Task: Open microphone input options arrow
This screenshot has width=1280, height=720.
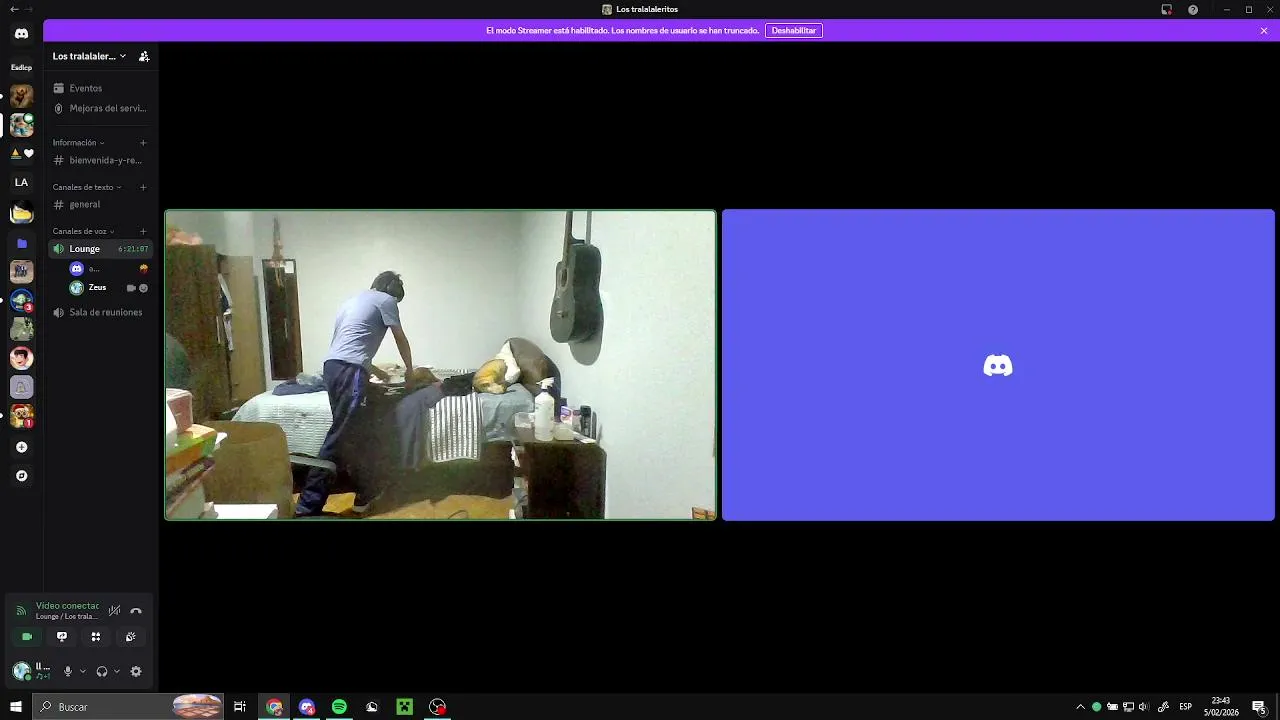Action: [x=82, y=672]
